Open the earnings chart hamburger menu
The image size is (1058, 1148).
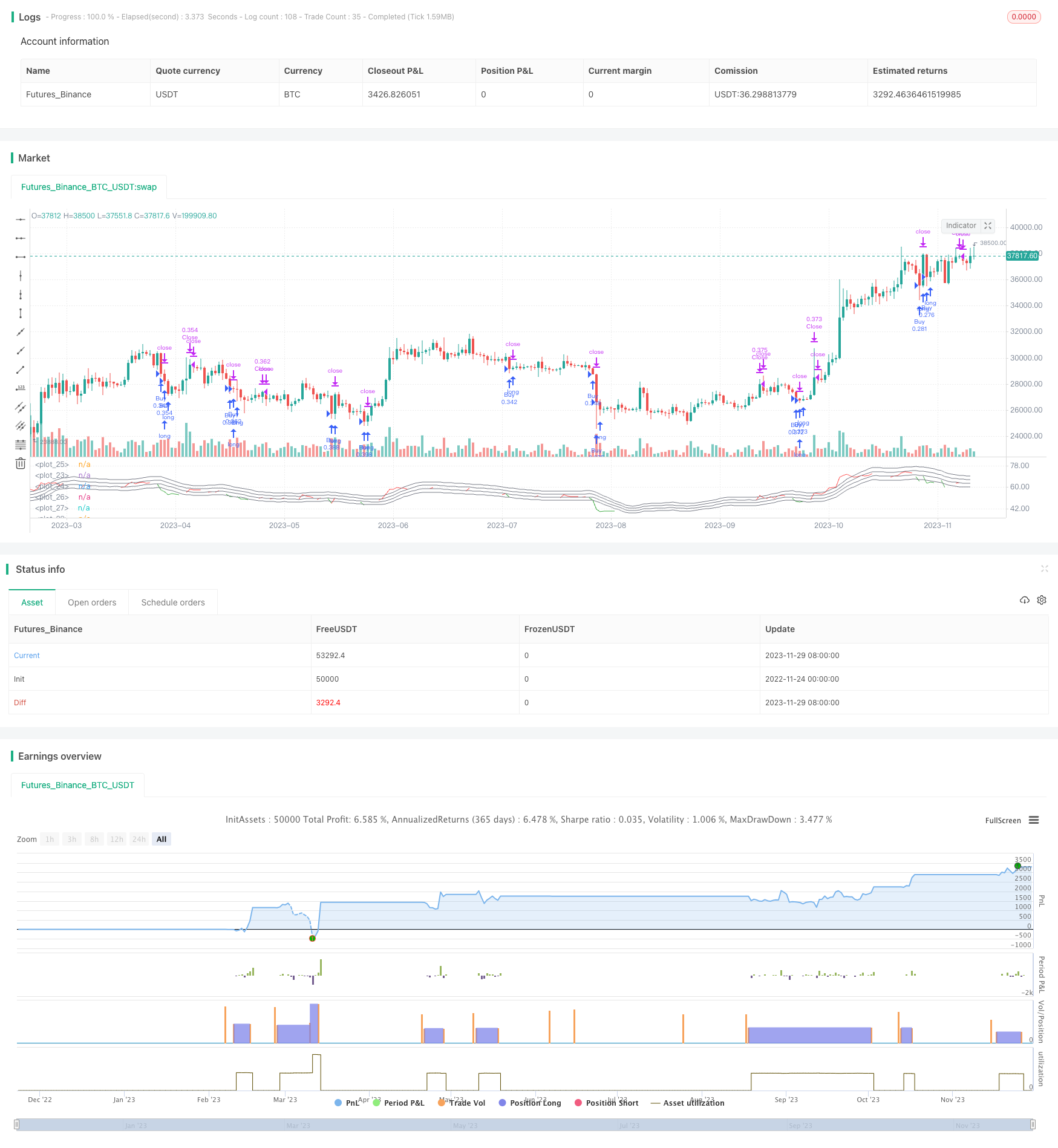1034,820
